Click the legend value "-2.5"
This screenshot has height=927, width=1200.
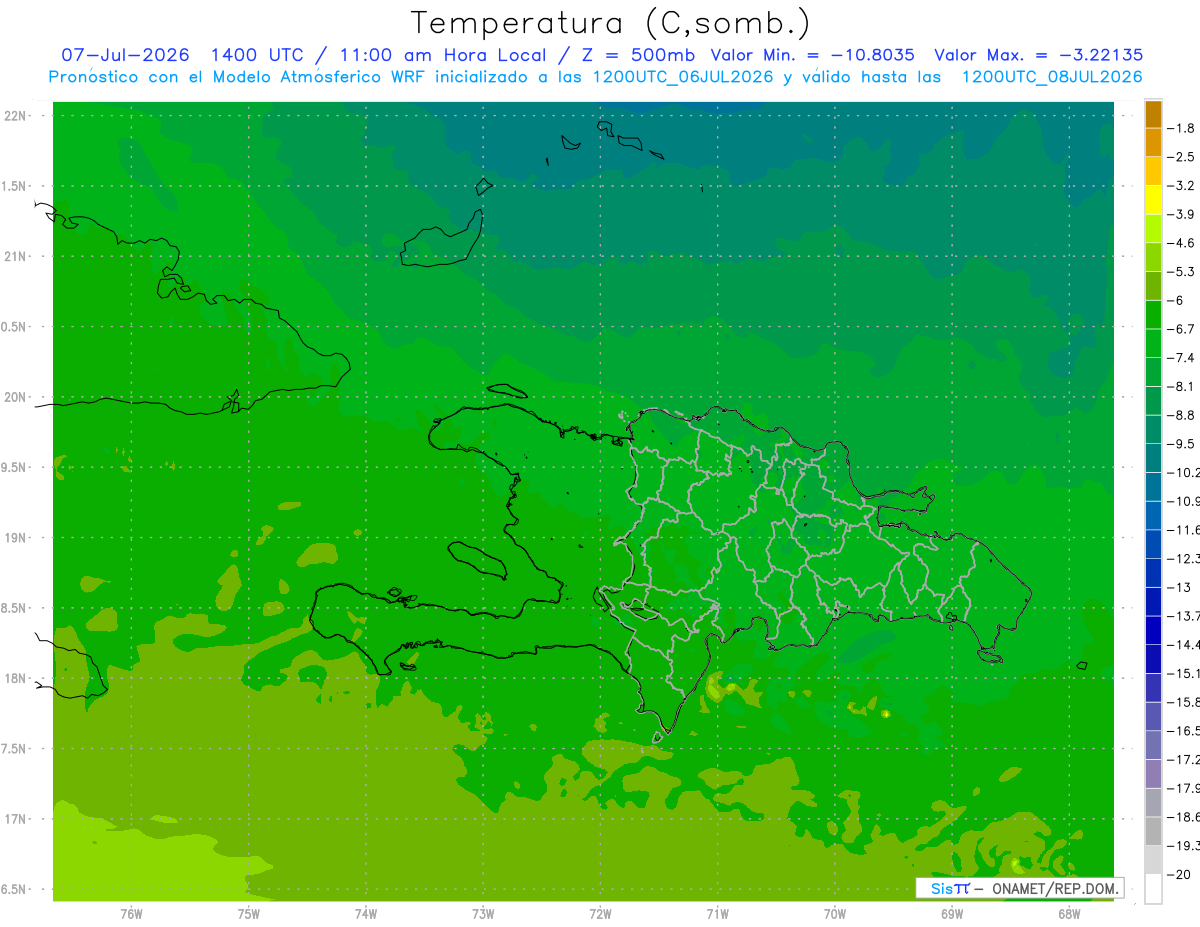tap(1183, 157)
